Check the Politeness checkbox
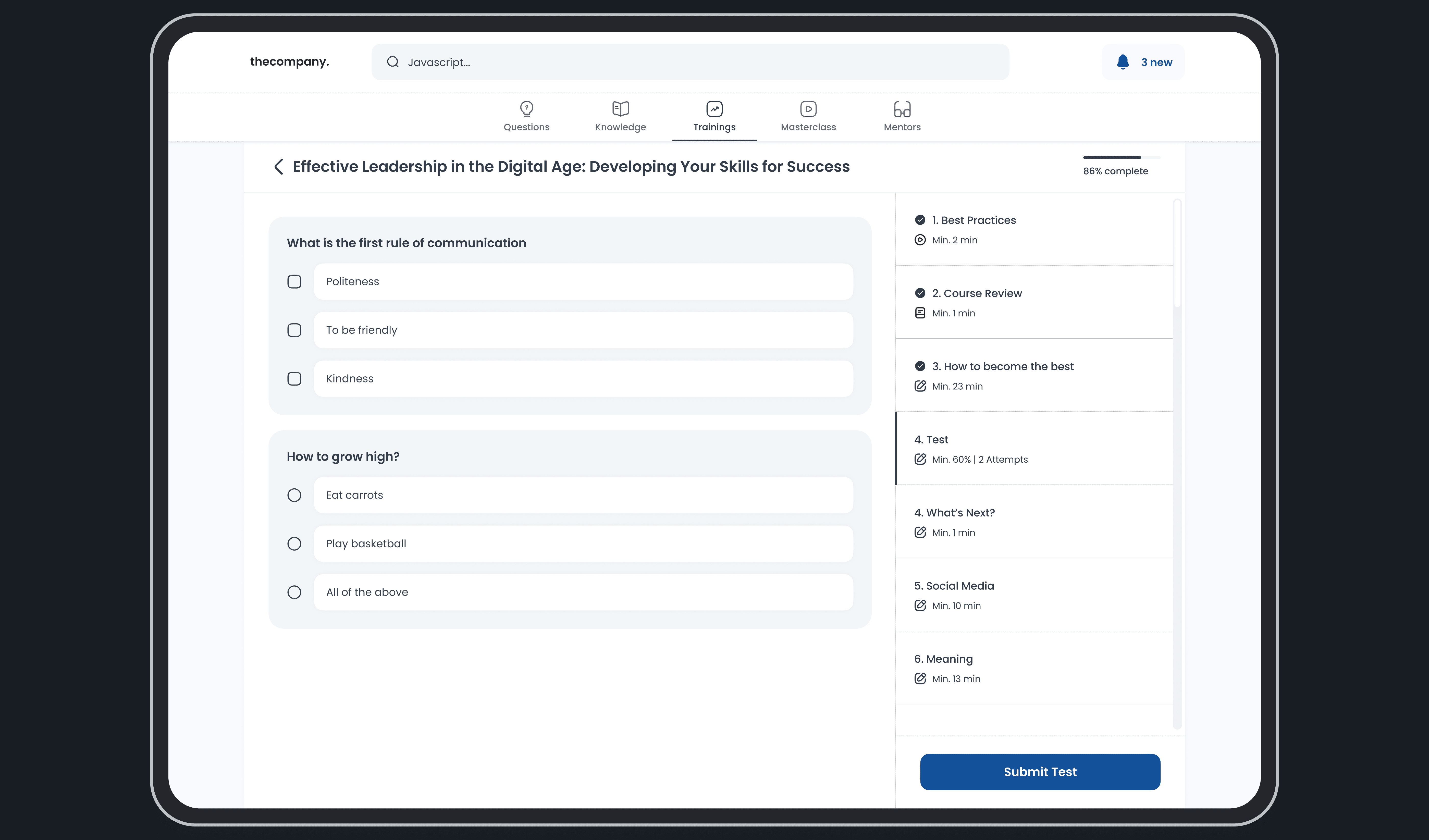The width and height of the screenshot is (1429, 840). [294, 281]
